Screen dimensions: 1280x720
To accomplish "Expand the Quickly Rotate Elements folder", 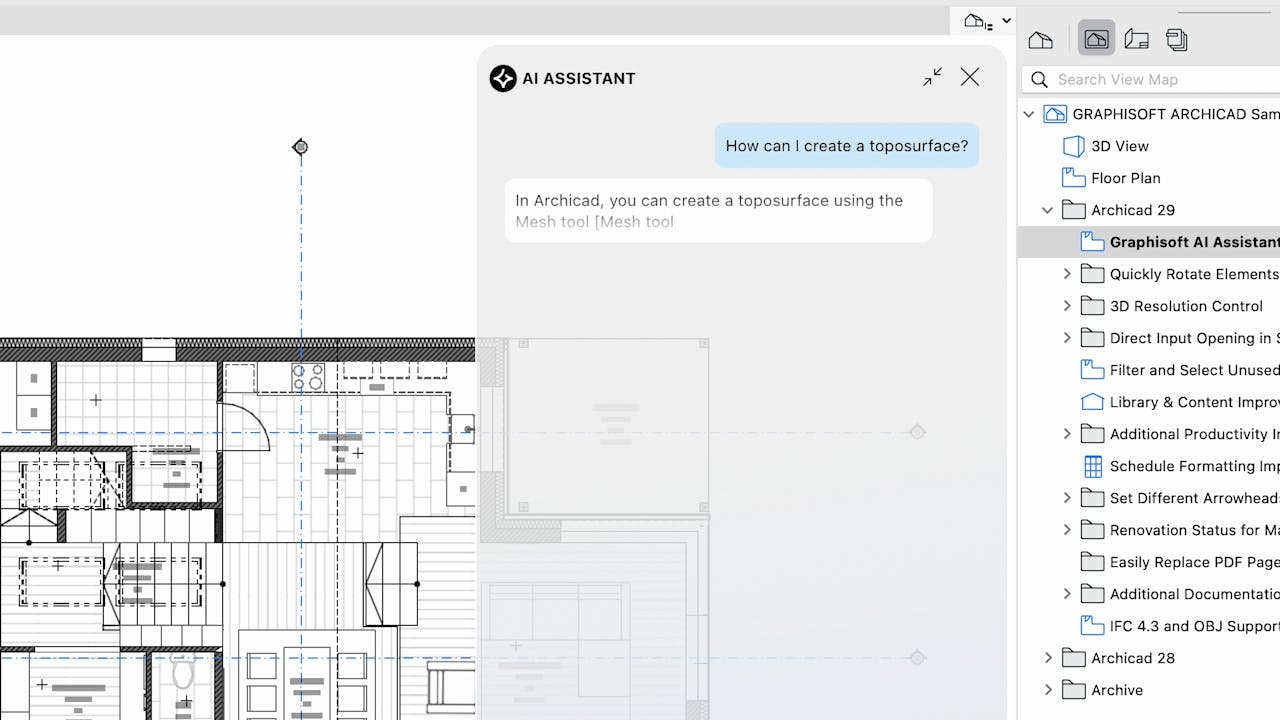I will tap(1067, 274).
